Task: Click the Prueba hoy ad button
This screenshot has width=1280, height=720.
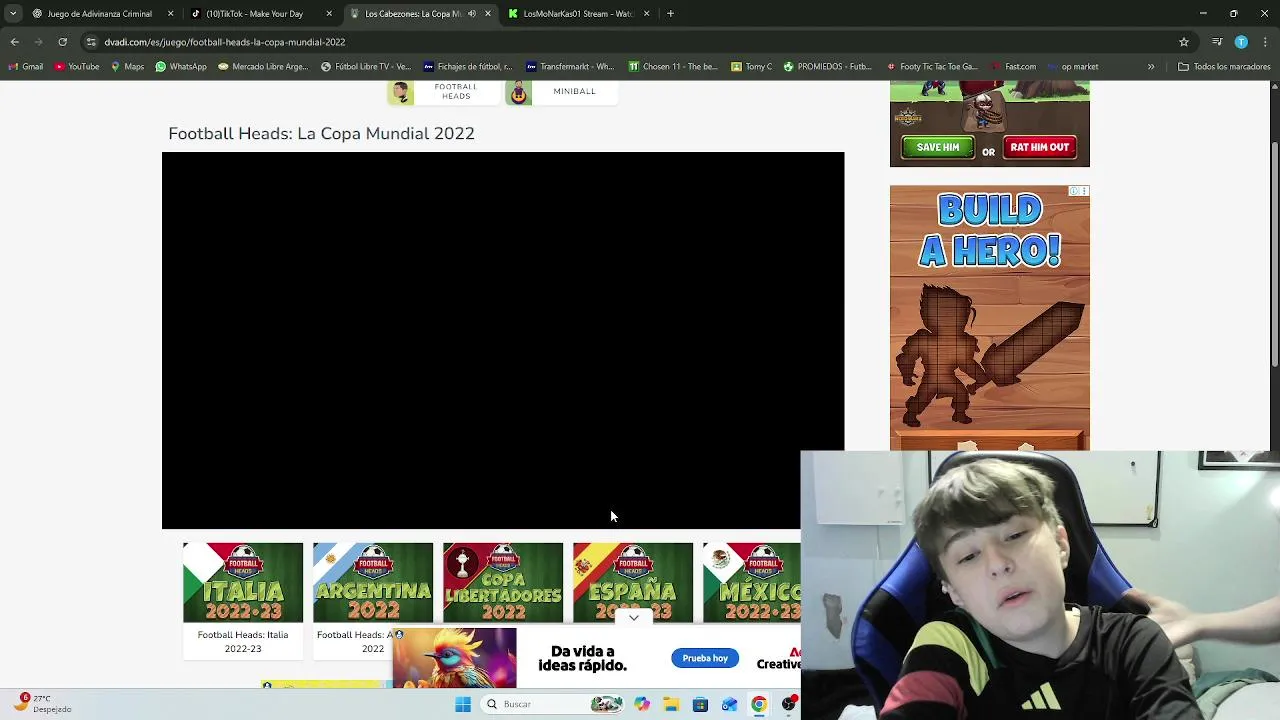Action: (x=705, y=658)
